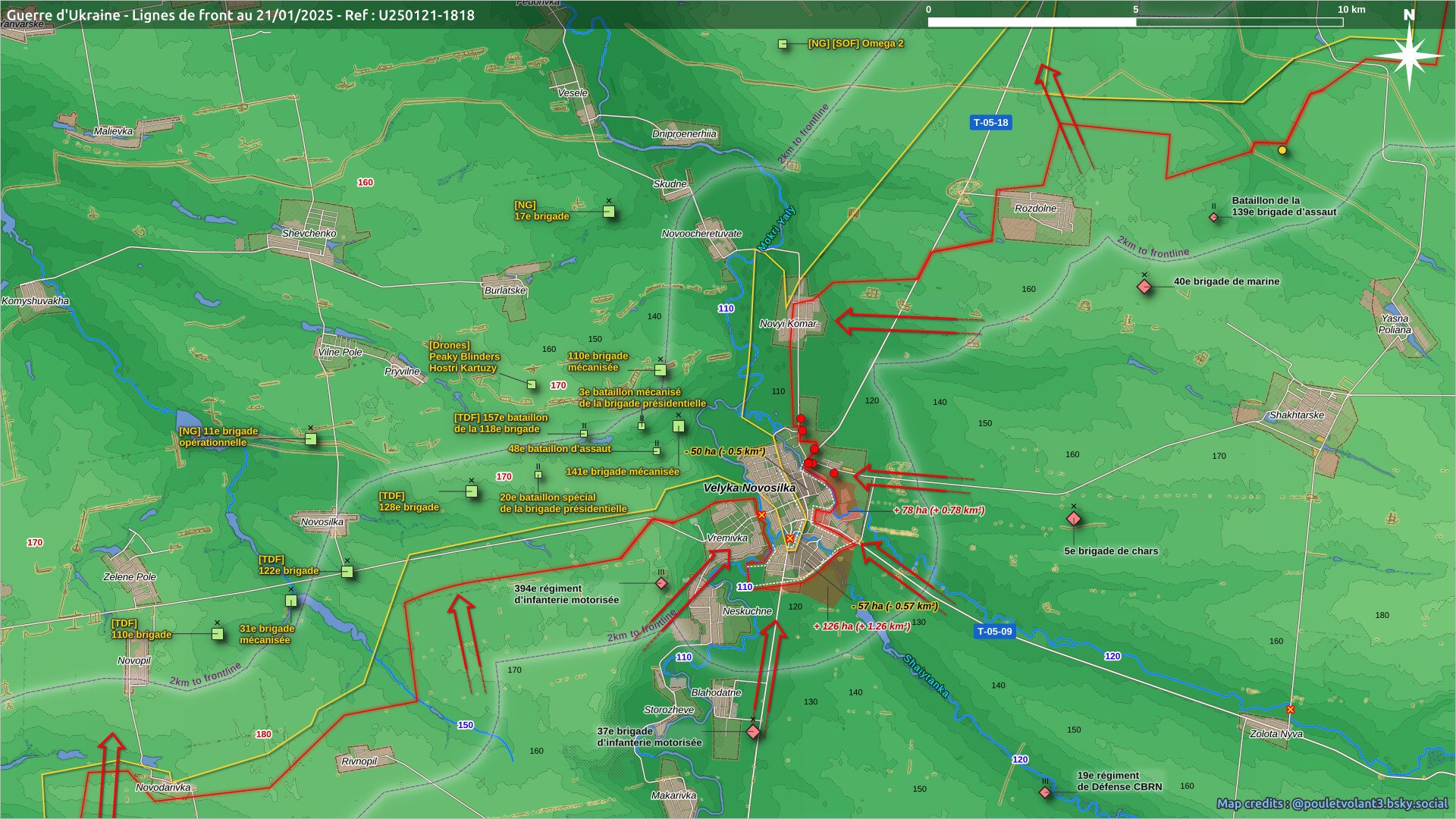Viewport: 1456px width, 819px height.
Task: Click the 141e brigade mécanisée unit square
Action: [x=679, y=426]
